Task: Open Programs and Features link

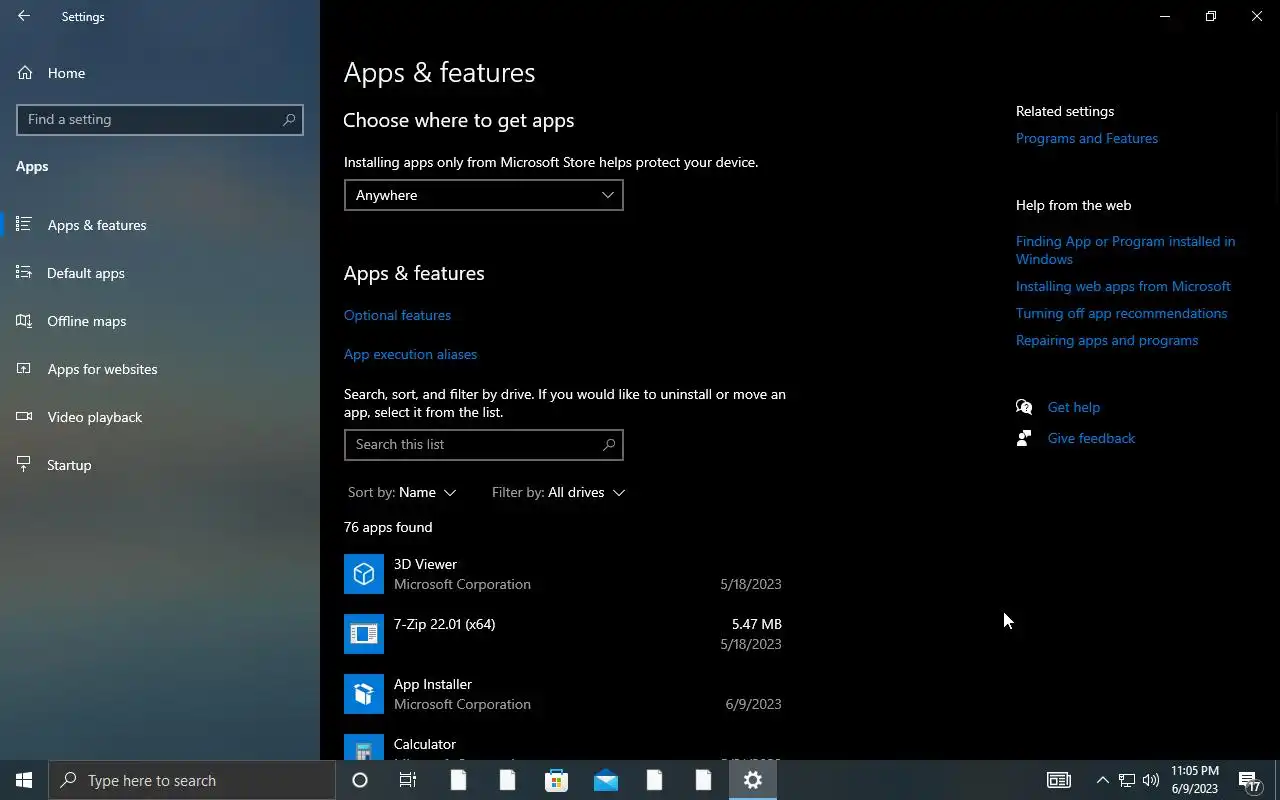Action: [1087, 138]
